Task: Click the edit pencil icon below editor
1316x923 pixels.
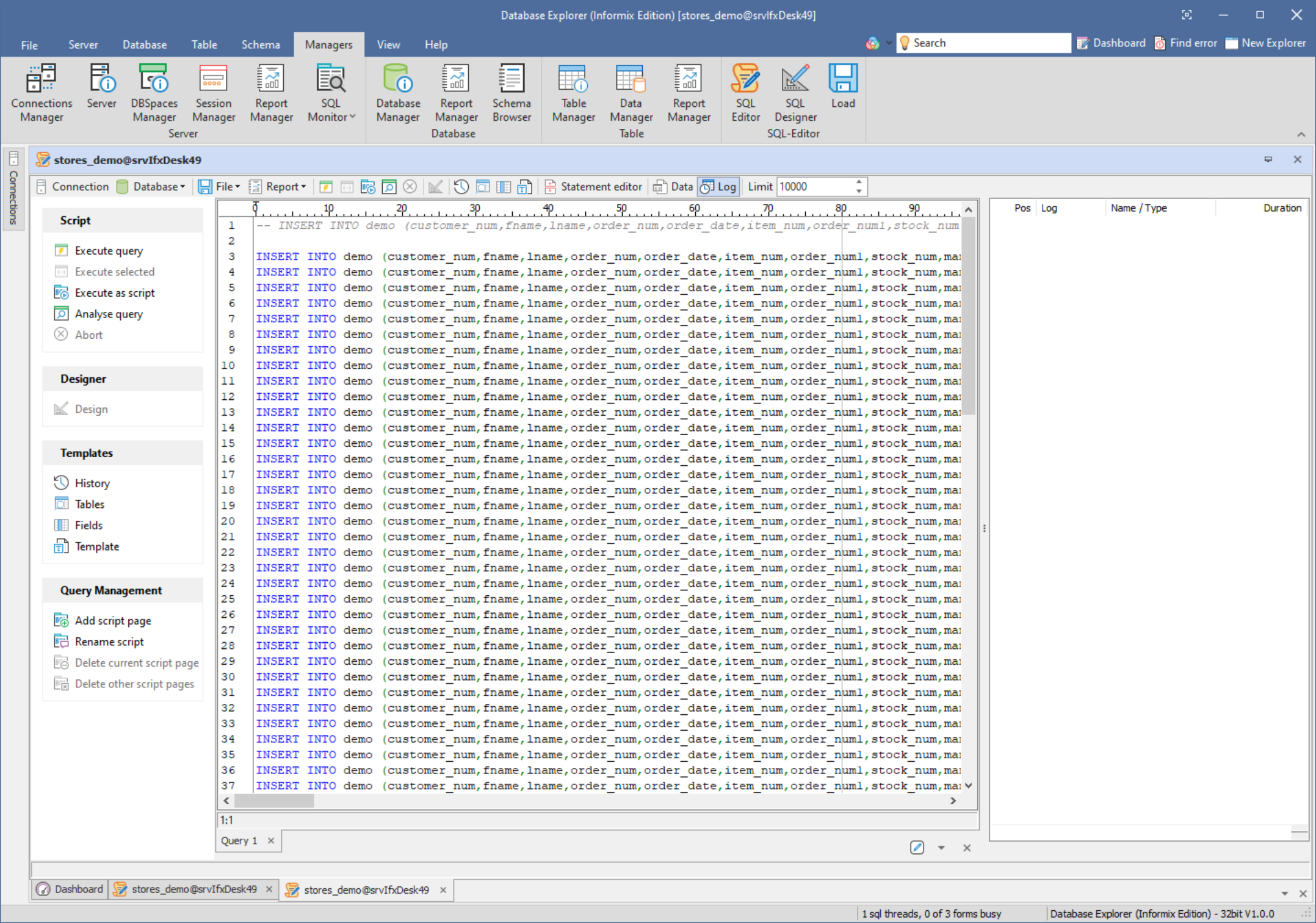Action: pyautogui.click(x=917, y=847)
